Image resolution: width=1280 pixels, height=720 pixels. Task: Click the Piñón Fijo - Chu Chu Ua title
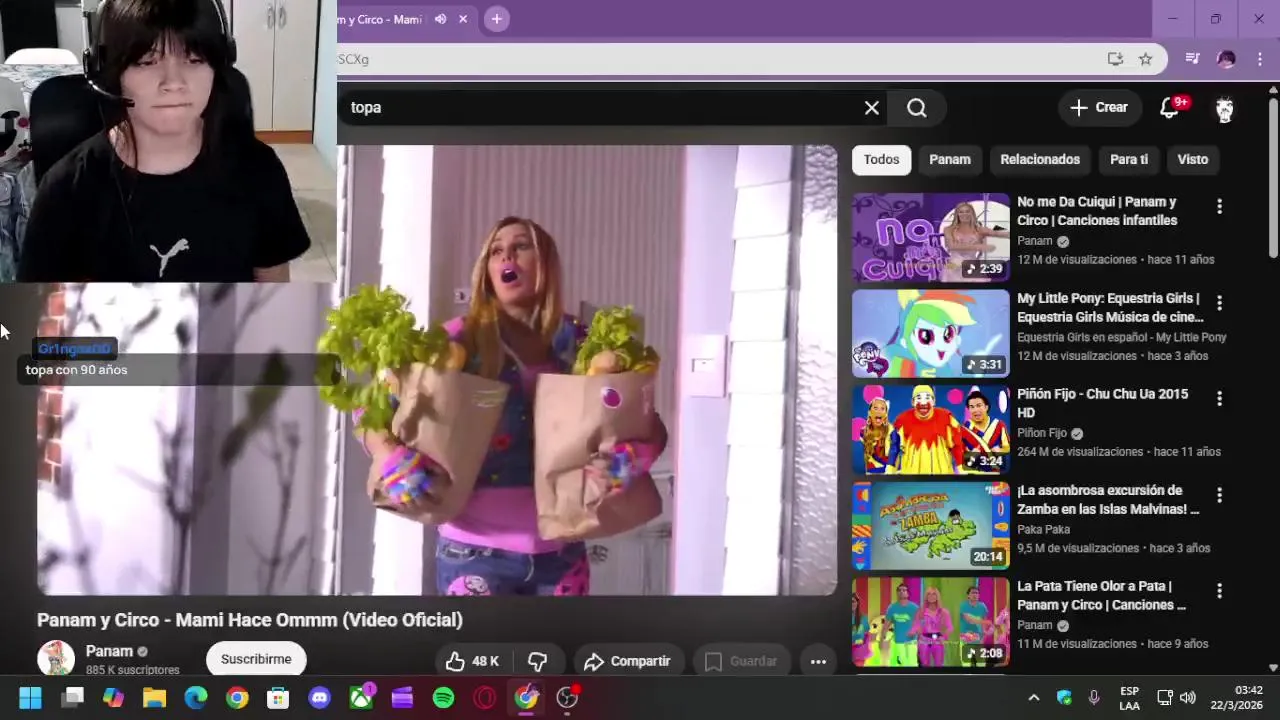1103,403
